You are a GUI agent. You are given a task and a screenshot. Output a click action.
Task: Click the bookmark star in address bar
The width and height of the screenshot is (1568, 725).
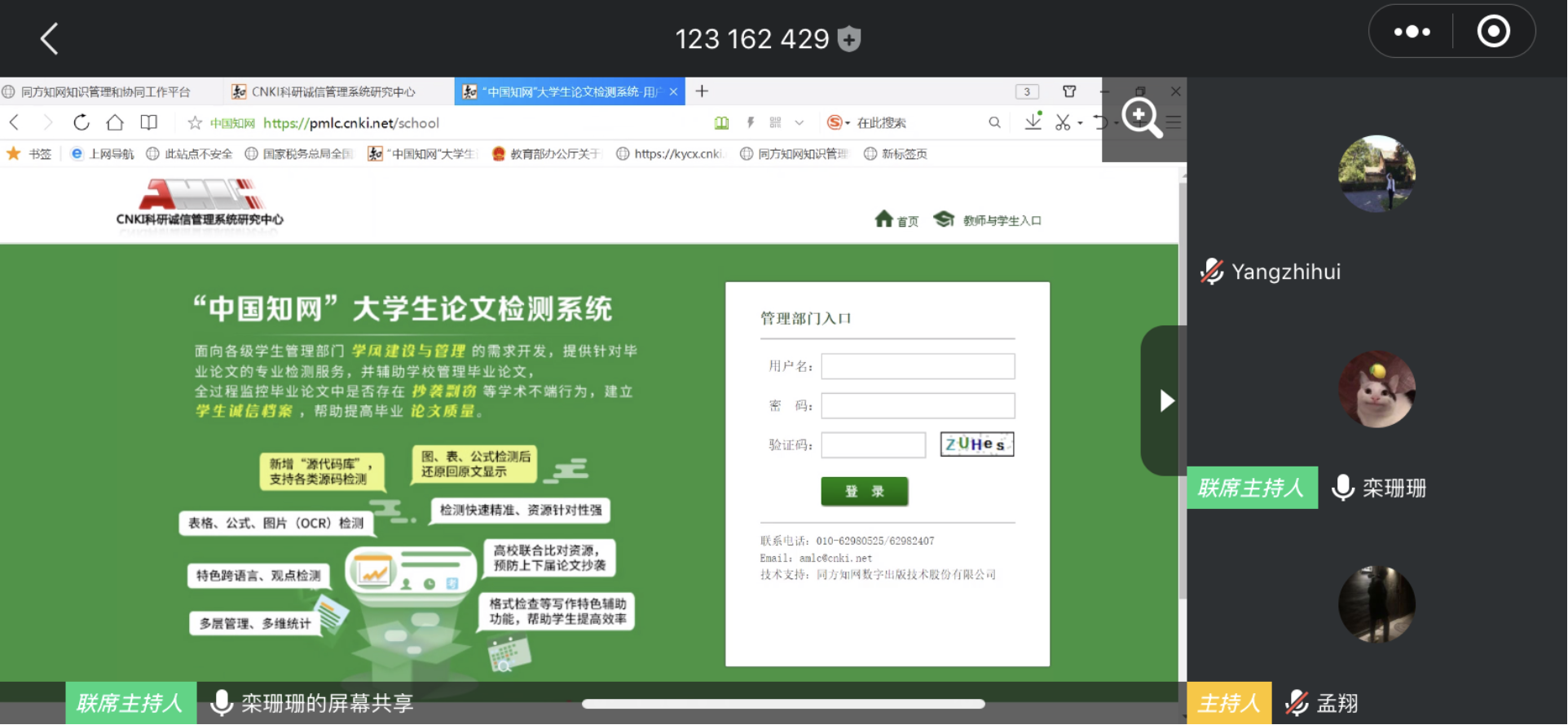point(195,123)
